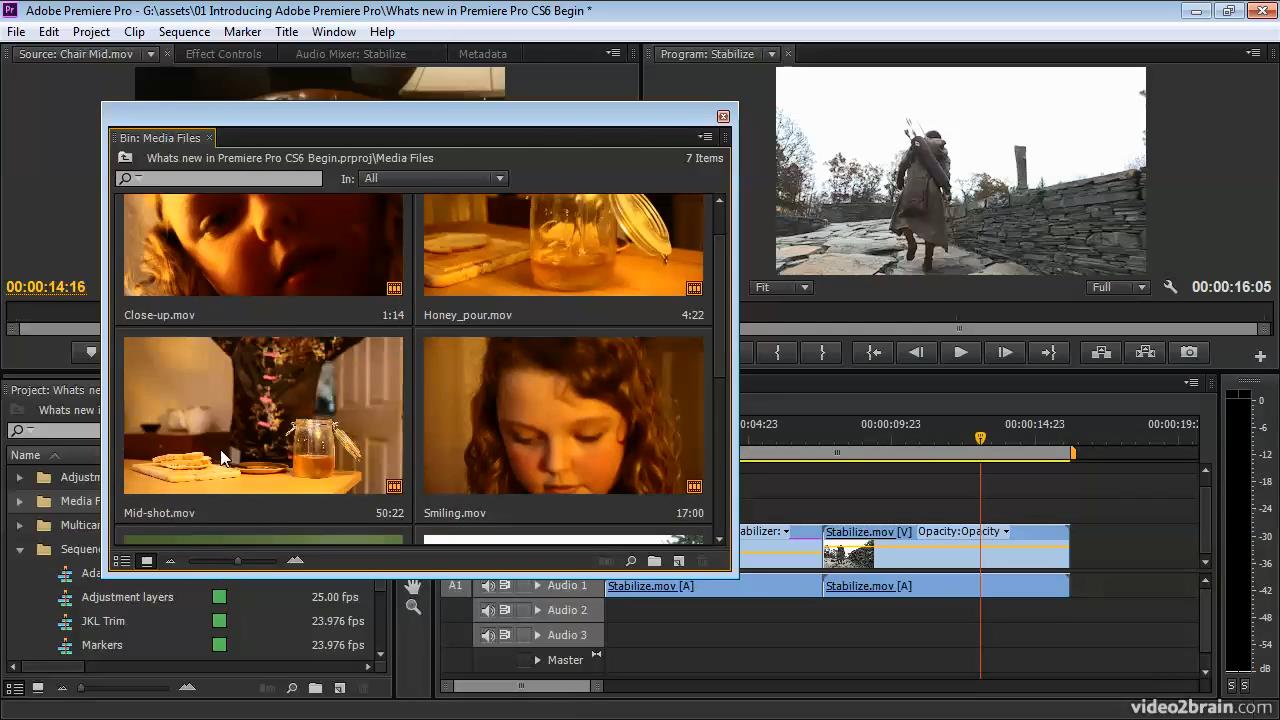
Task: Select the Hand tool
Action: click(413, 586)
